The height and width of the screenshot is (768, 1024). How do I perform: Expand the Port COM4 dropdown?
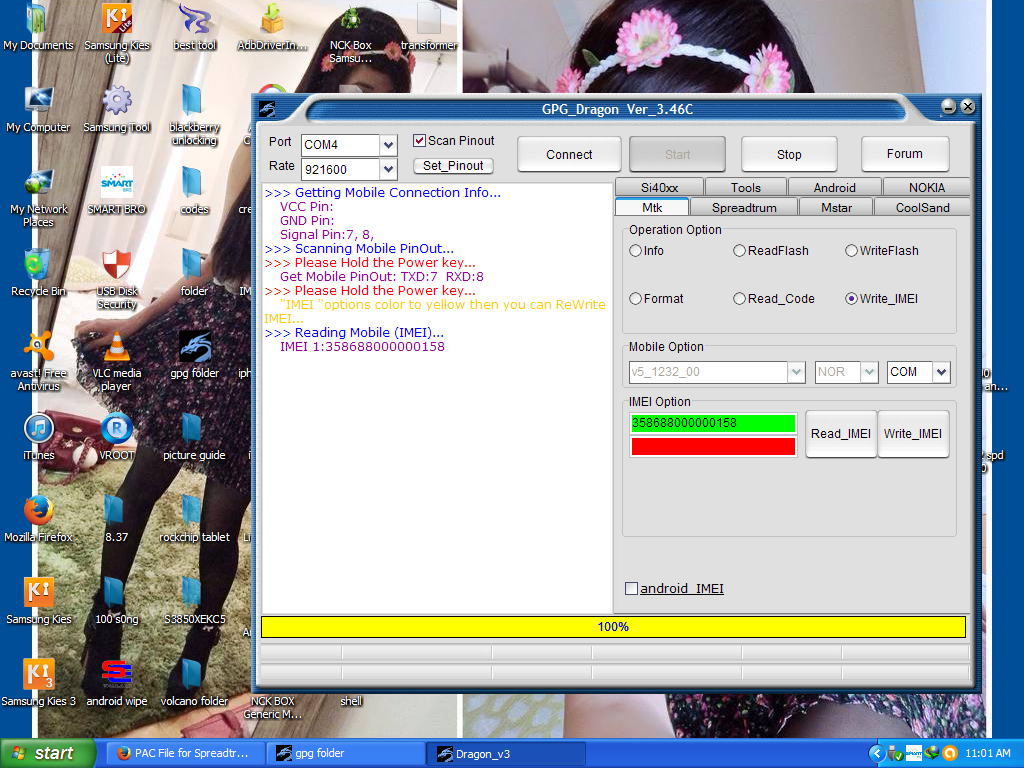tap(388, 145)
